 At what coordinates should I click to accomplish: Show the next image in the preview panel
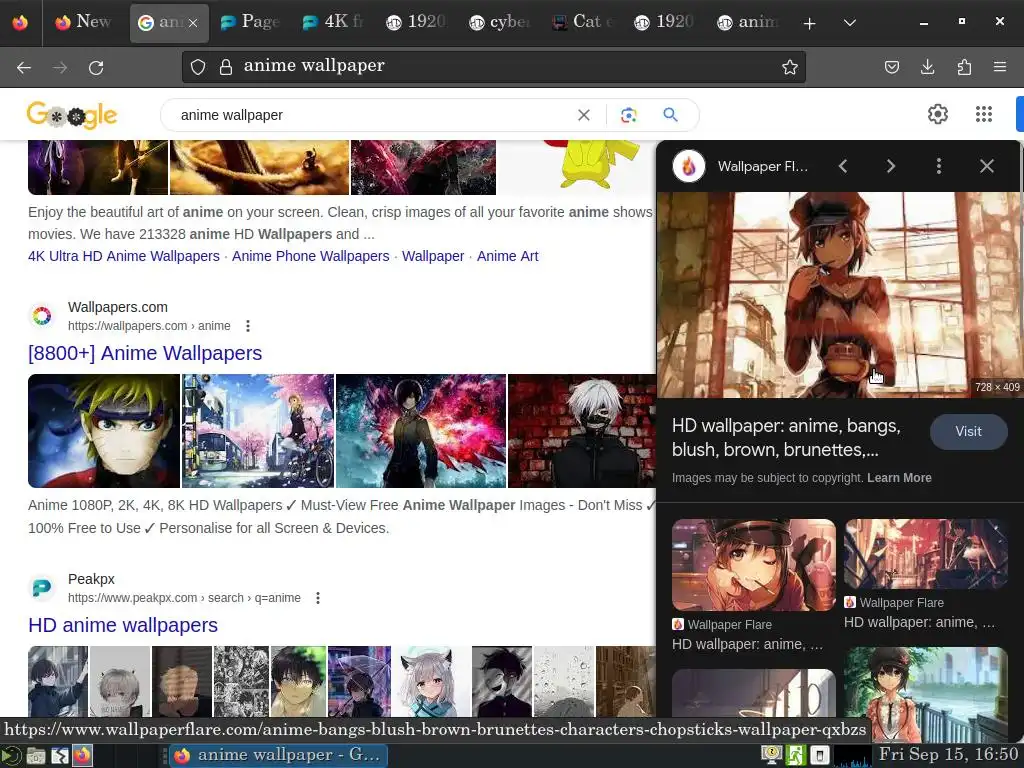[890, 166]
